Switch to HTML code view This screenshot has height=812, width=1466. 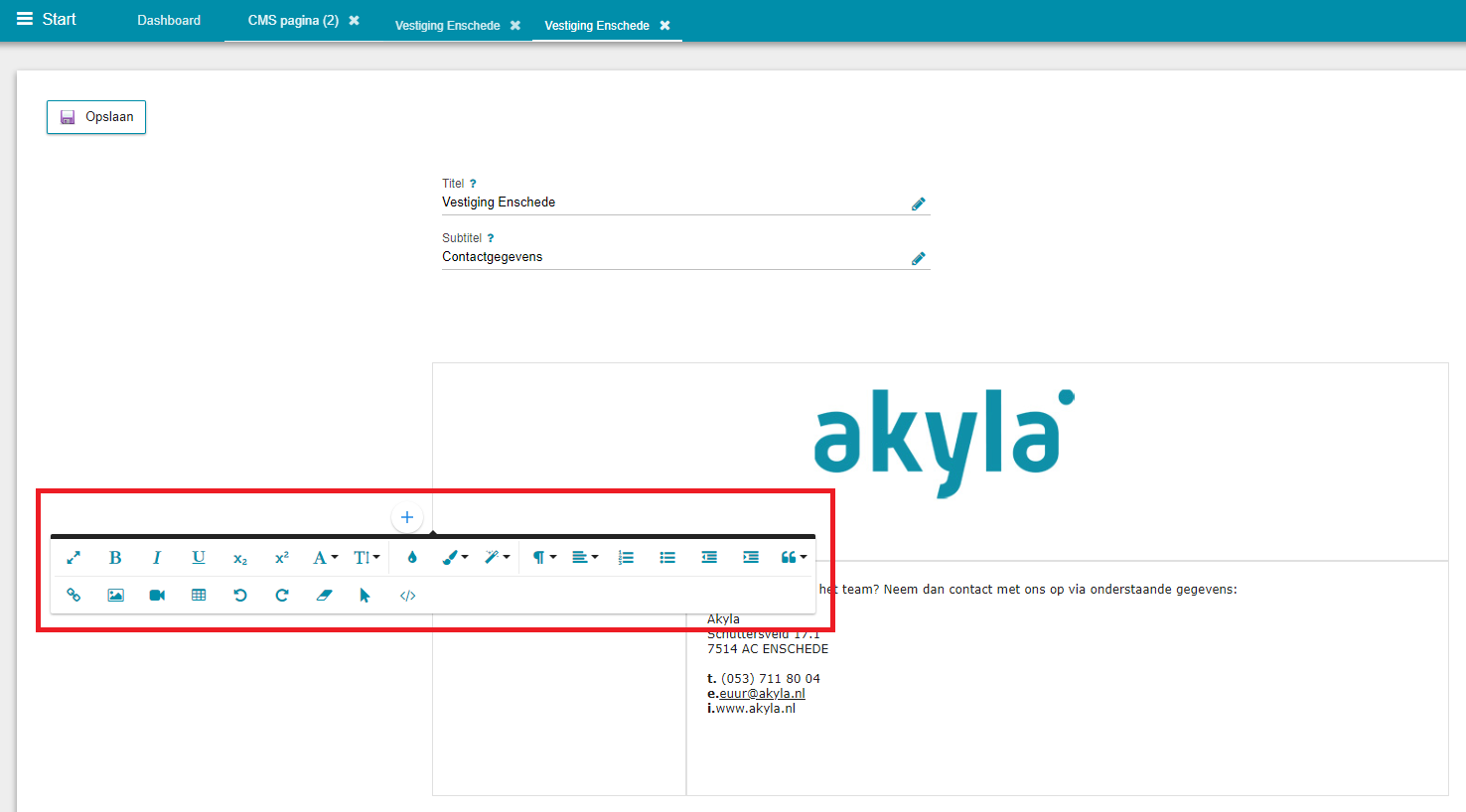click(x=407, y=596)
